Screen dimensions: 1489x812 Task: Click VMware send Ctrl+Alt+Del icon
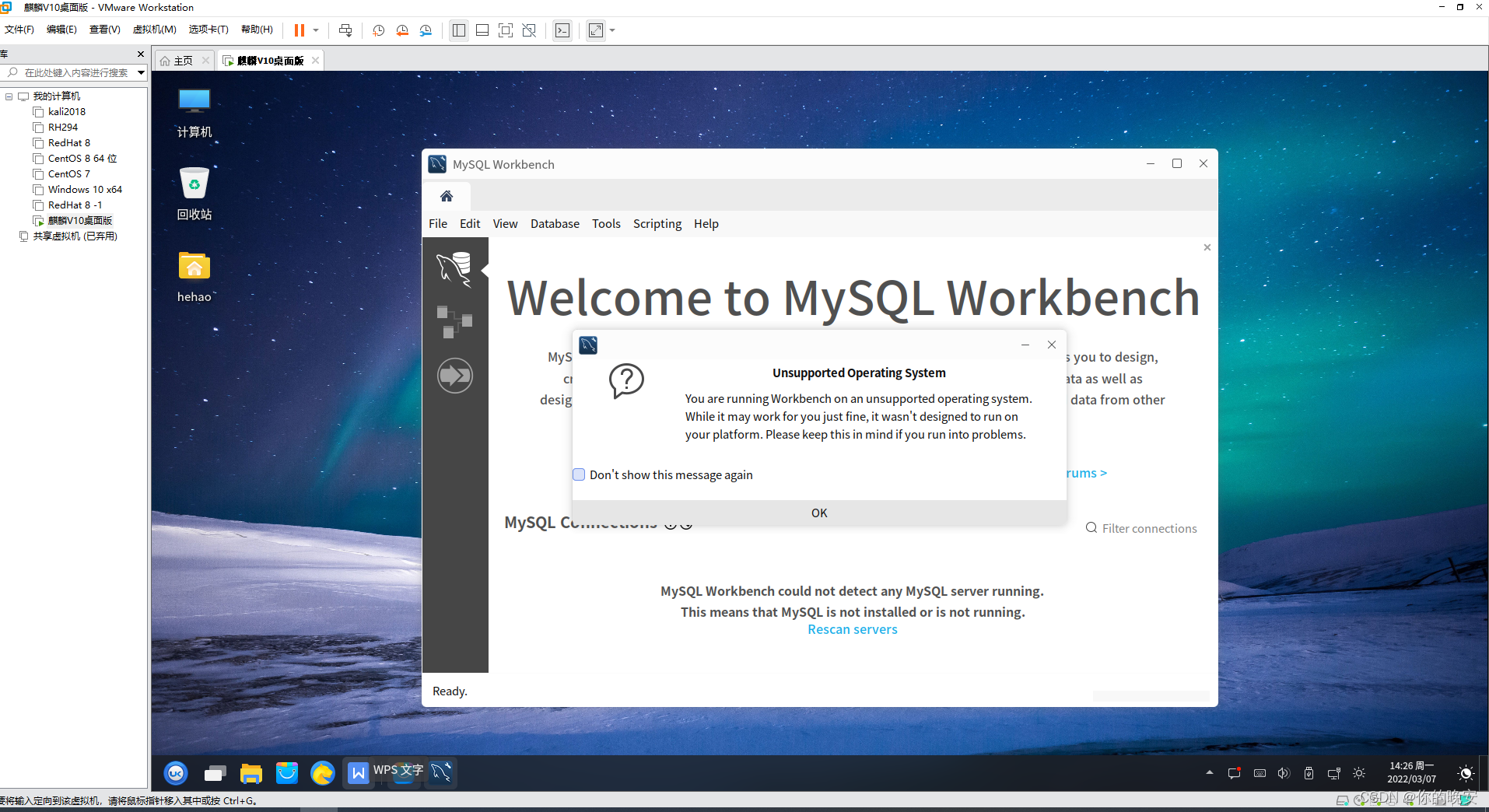click(345, 30)
